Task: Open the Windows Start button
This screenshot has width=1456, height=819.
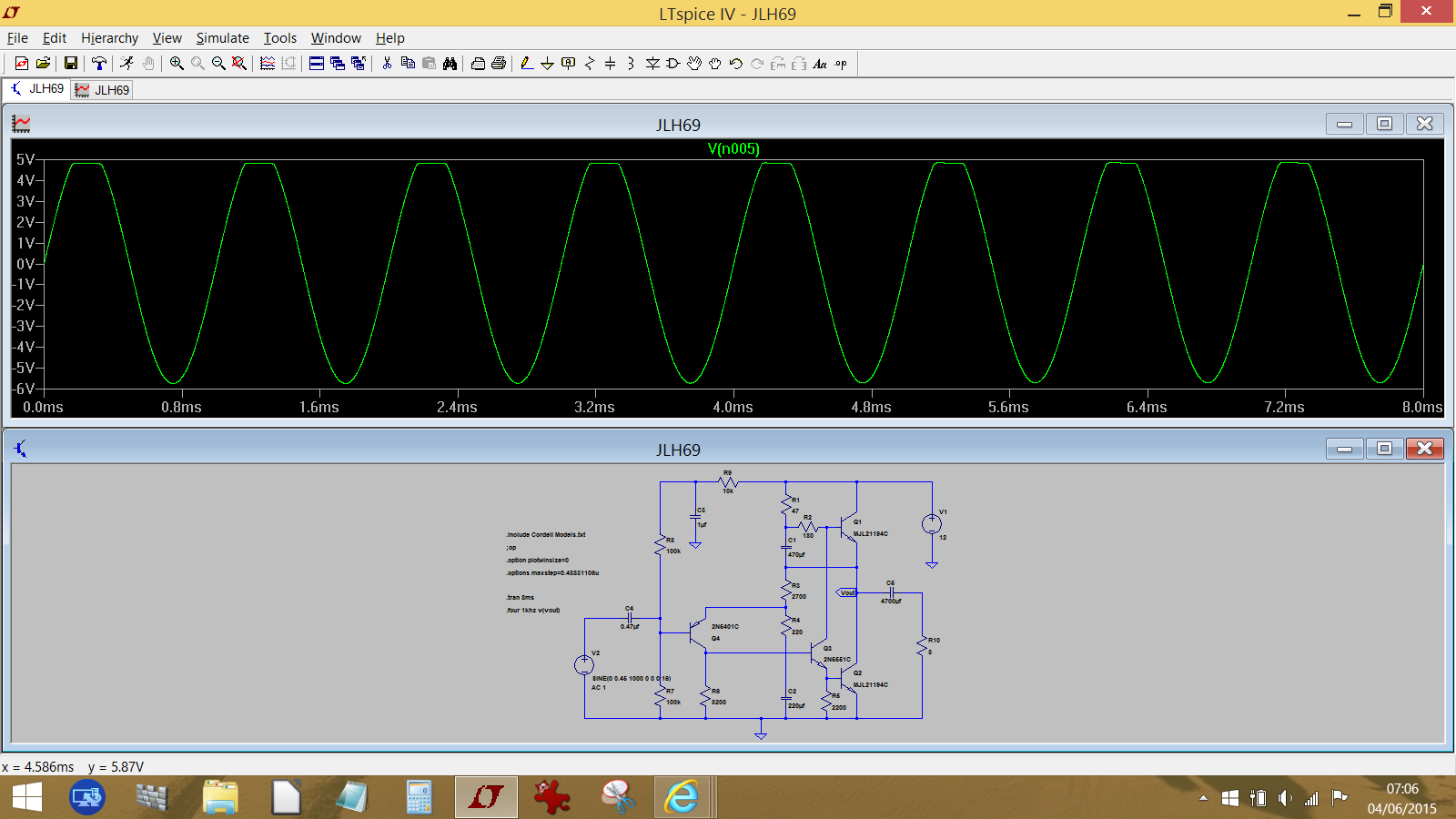Action: click(27, 798)
